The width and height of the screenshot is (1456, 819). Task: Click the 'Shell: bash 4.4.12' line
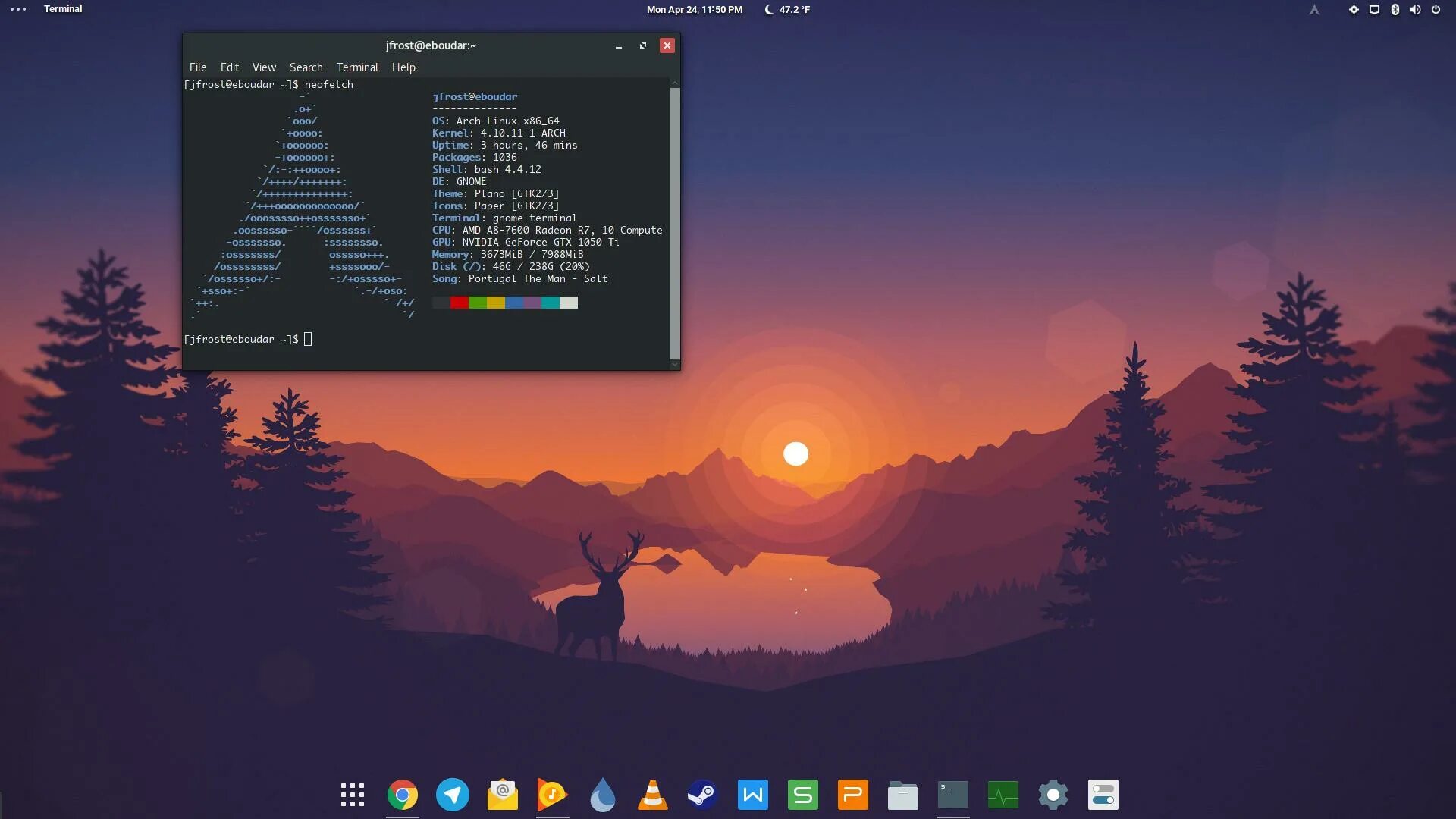pos(487,169)
